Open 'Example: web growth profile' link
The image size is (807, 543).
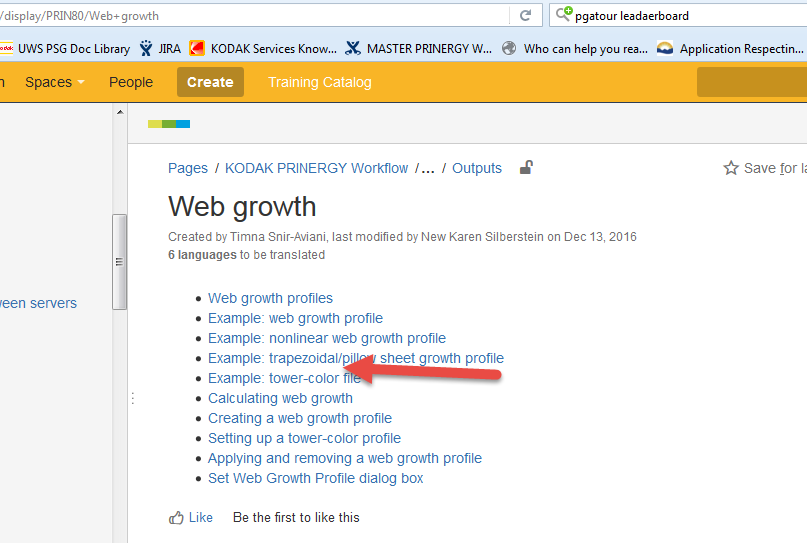[295, 319]
